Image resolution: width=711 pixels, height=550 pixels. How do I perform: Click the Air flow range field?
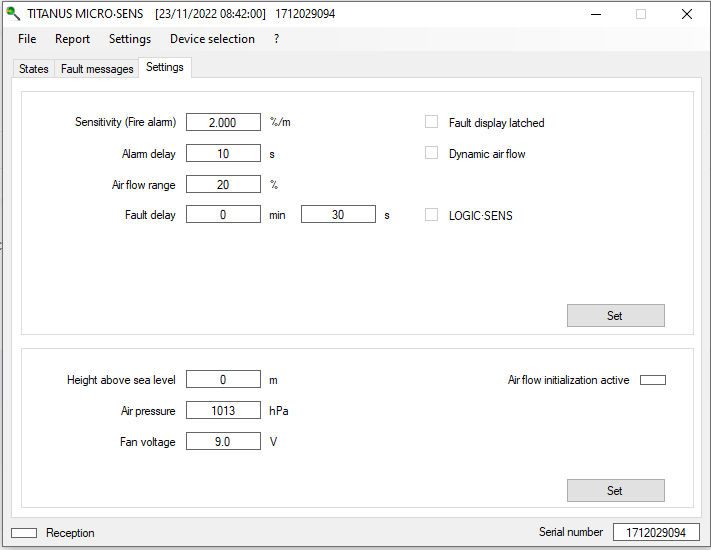click(x=223, y=184)
